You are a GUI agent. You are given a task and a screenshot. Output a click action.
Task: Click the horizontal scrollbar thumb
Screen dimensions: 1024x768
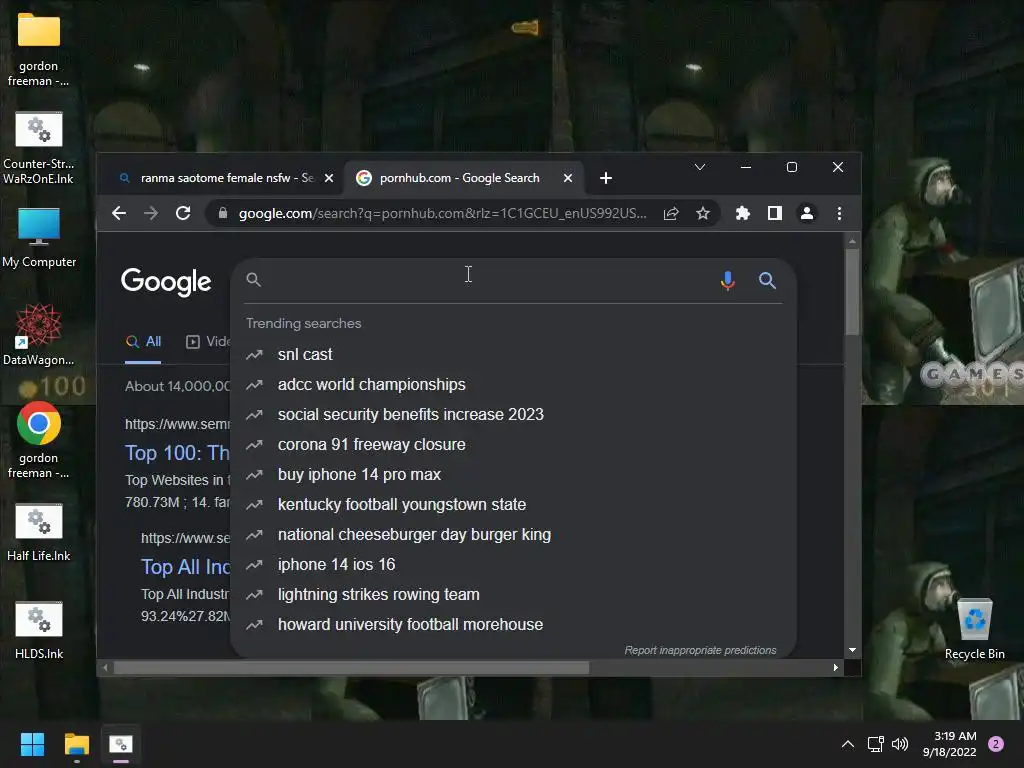351,667
